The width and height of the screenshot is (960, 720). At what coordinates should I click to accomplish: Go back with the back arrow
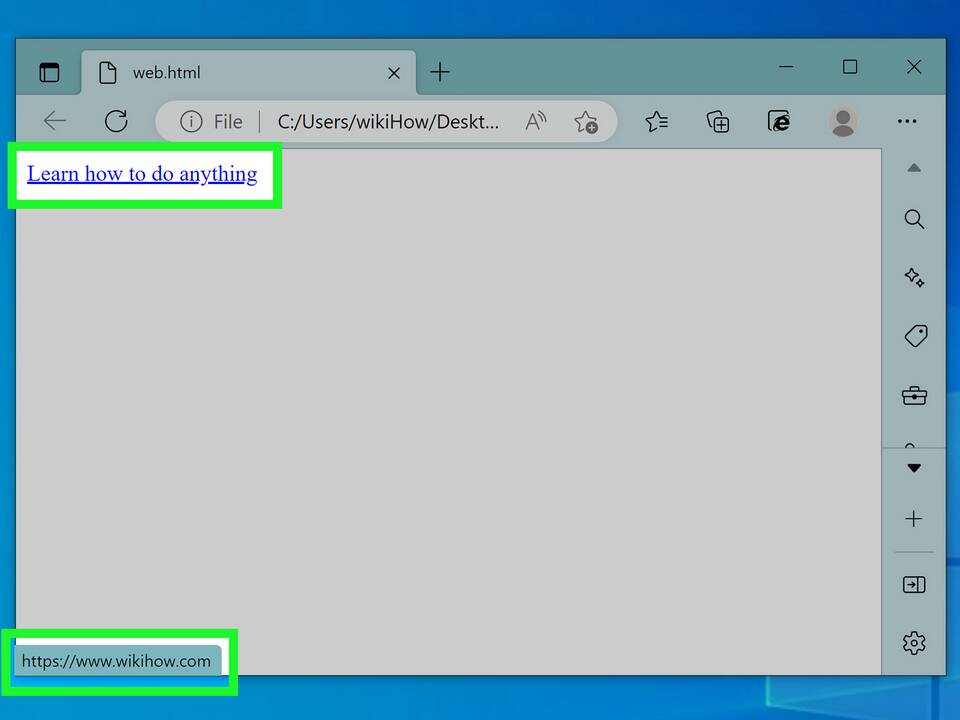[54, 121]
